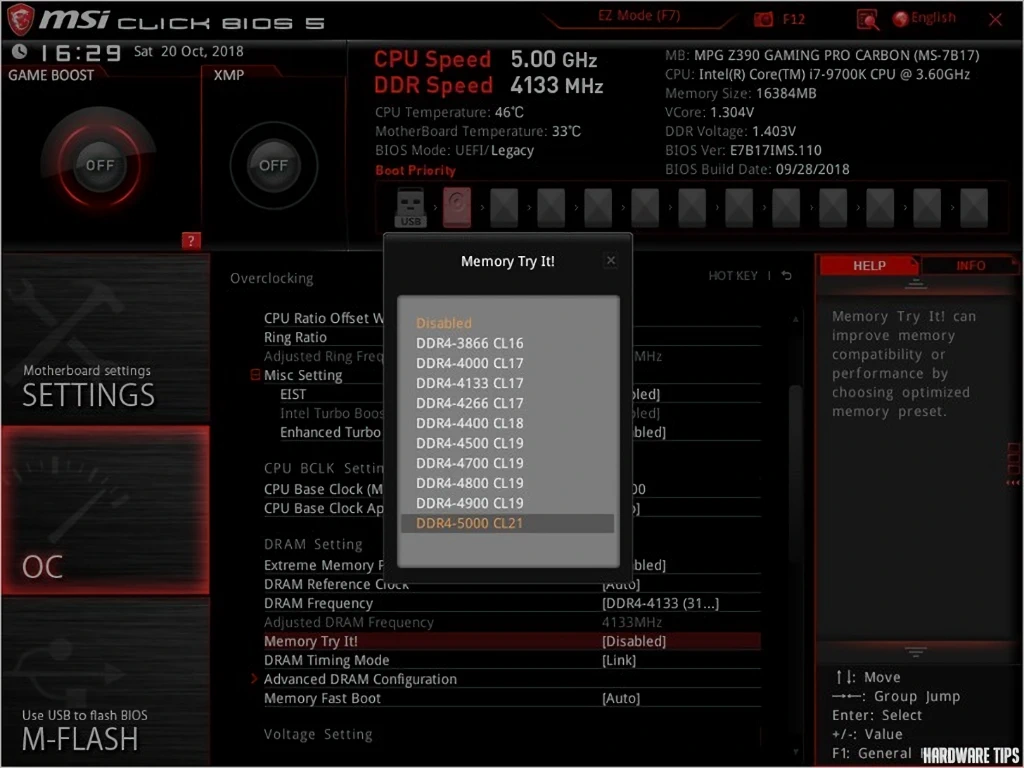
Task: Pick the DDR4-4000 CL17 preset
Action: point(507,363)
